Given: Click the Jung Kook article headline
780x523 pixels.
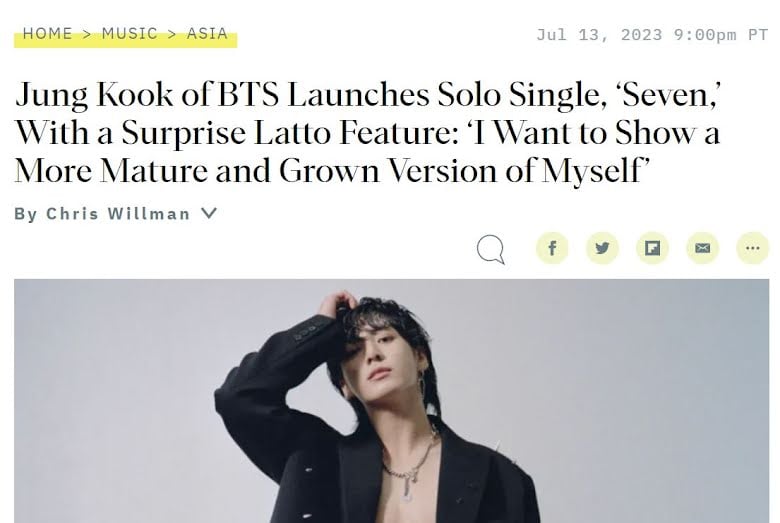Looking at the screenshot, I should point(366,132).
